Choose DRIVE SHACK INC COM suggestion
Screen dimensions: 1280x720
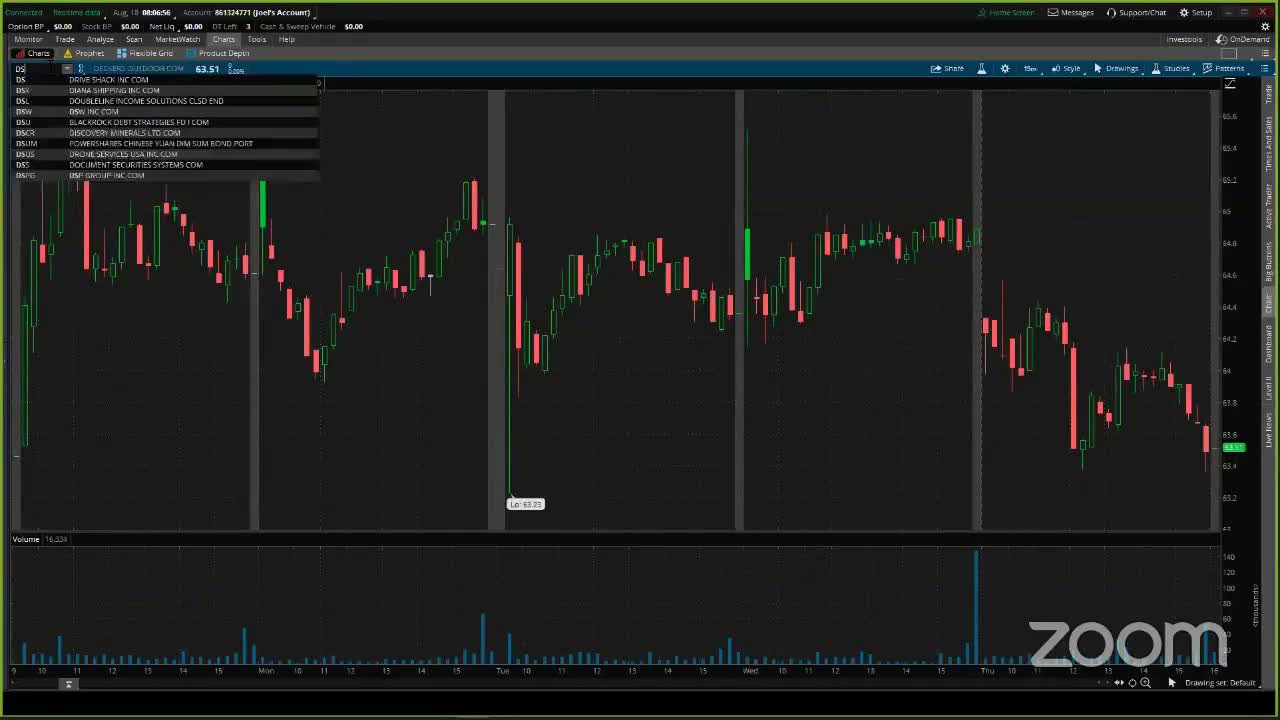[x=166, y=80]
